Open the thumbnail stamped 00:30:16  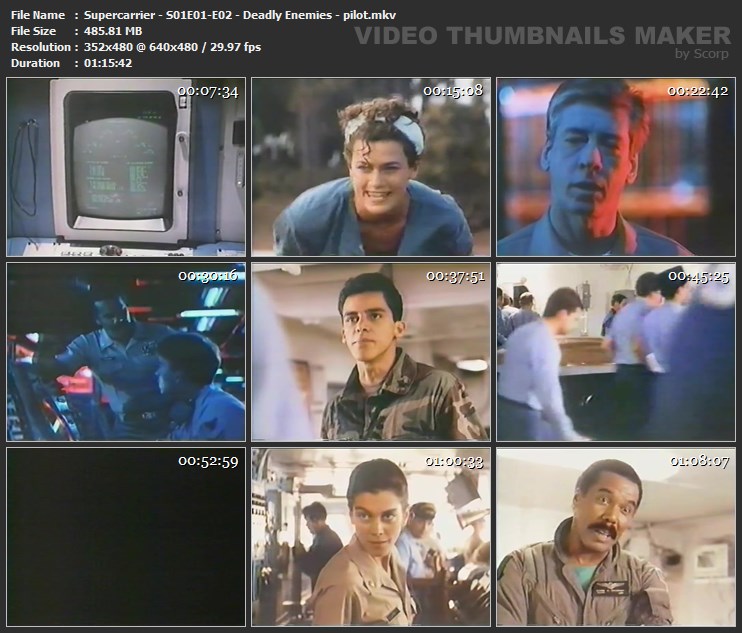tap(126, 352)
